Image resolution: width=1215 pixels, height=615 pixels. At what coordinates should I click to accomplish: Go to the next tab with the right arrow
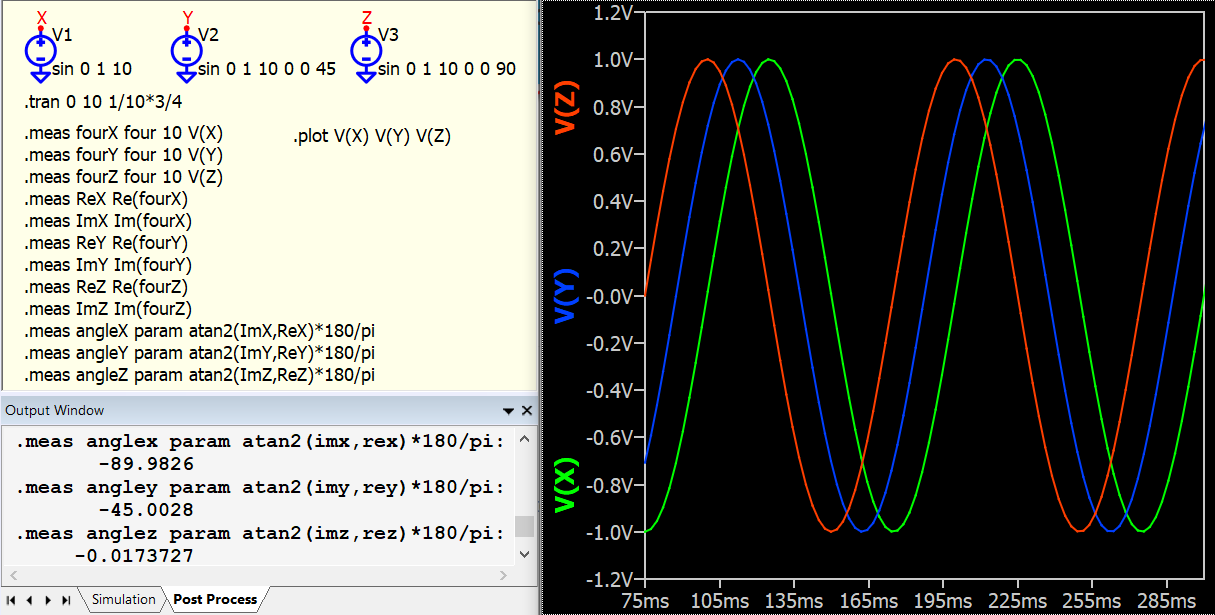click(x=48, y=600)
